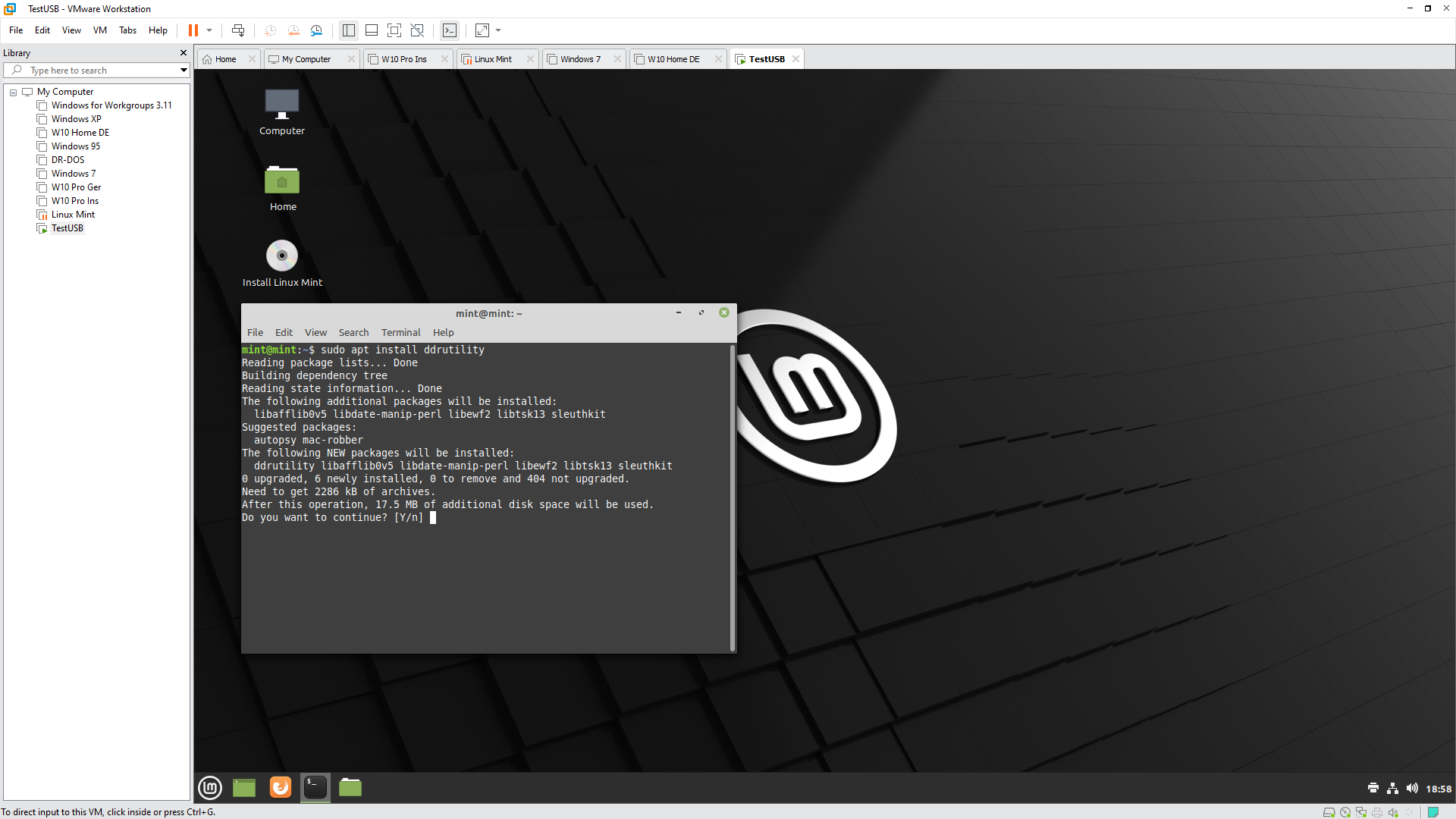Toggle Unity mode icon
1456x819 pixels.
(417, 30)
